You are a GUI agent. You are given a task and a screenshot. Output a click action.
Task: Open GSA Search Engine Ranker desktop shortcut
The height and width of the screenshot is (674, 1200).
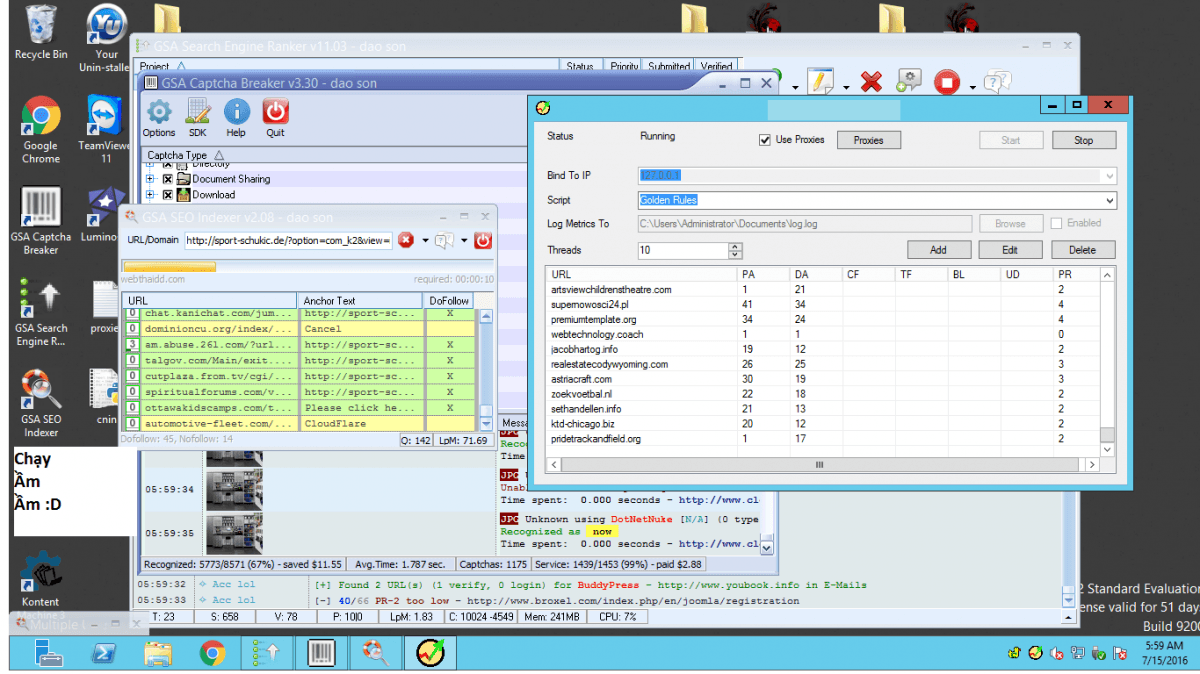41,313
